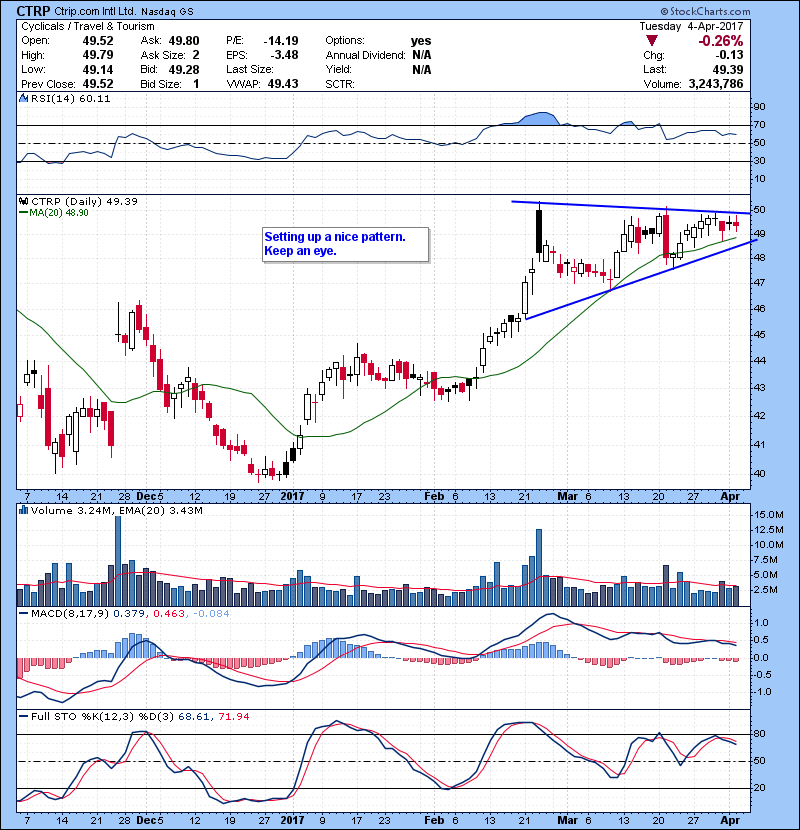Select the High value 49.79
800x830 pixels.
(98, 55)
